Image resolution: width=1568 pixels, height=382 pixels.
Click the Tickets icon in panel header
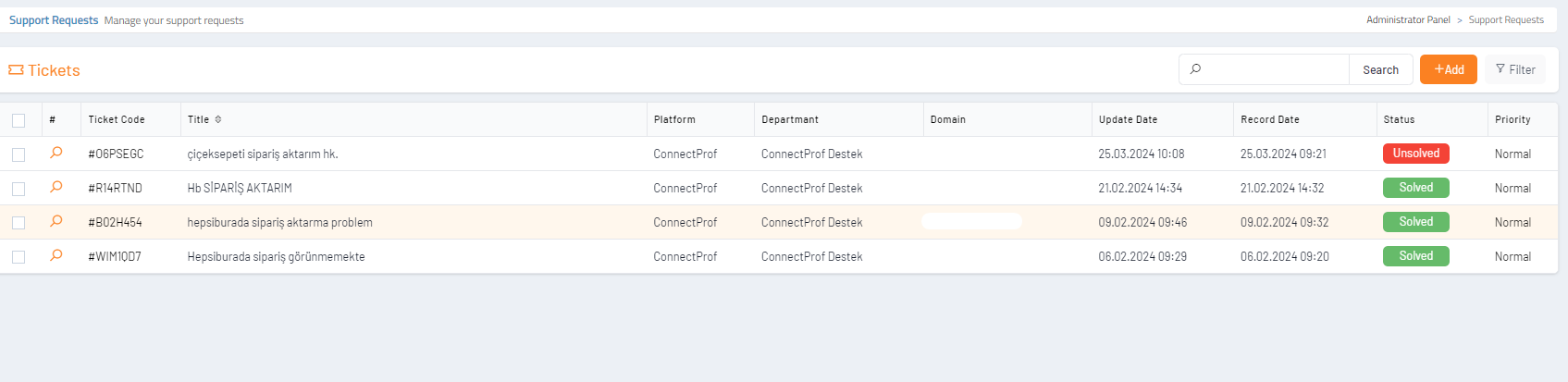[x=16, y=70]
